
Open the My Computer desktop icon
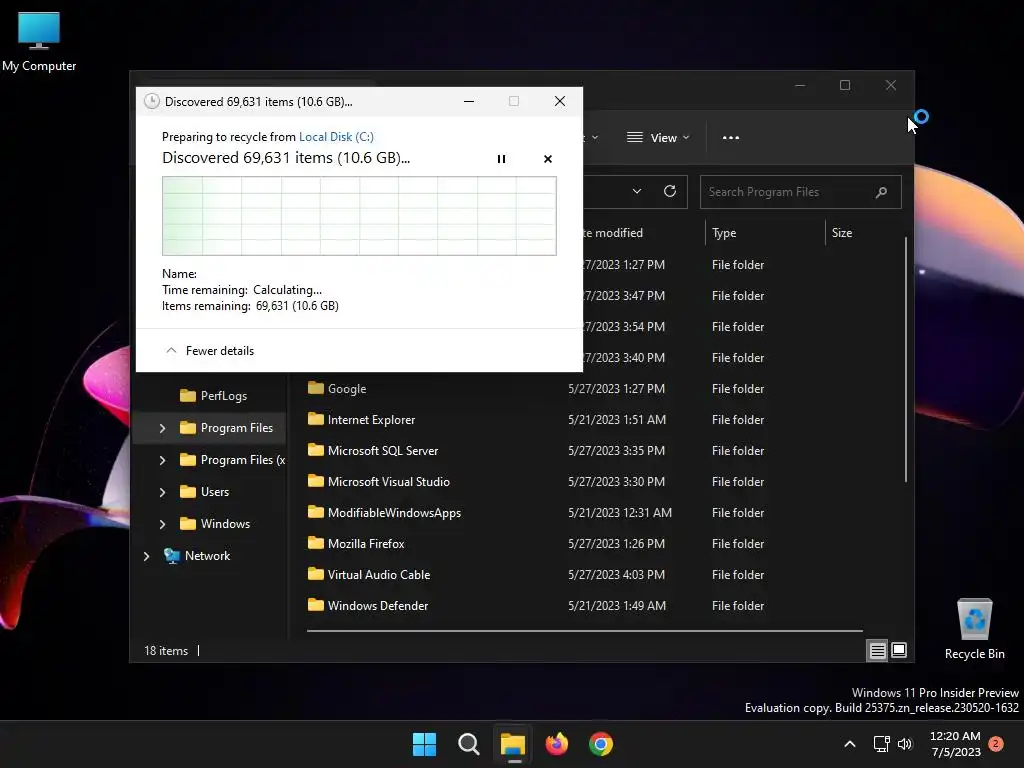(39, 42)
